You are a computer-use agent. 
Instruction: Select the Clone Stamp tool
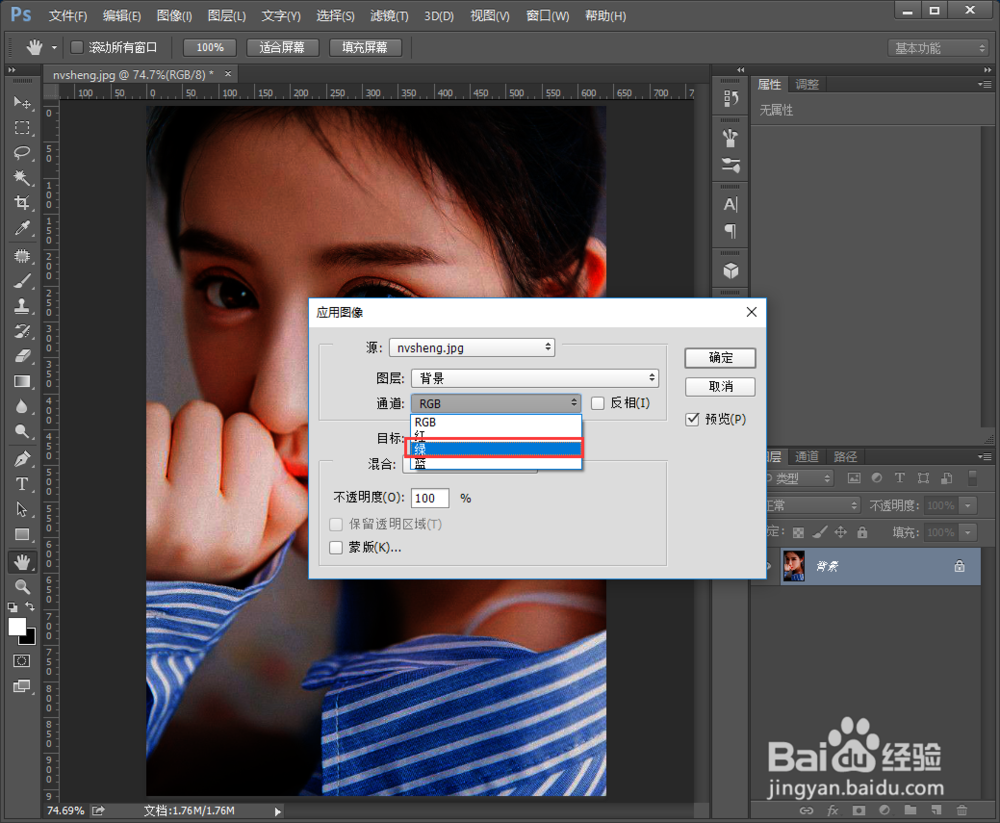[x=22, y=306]
